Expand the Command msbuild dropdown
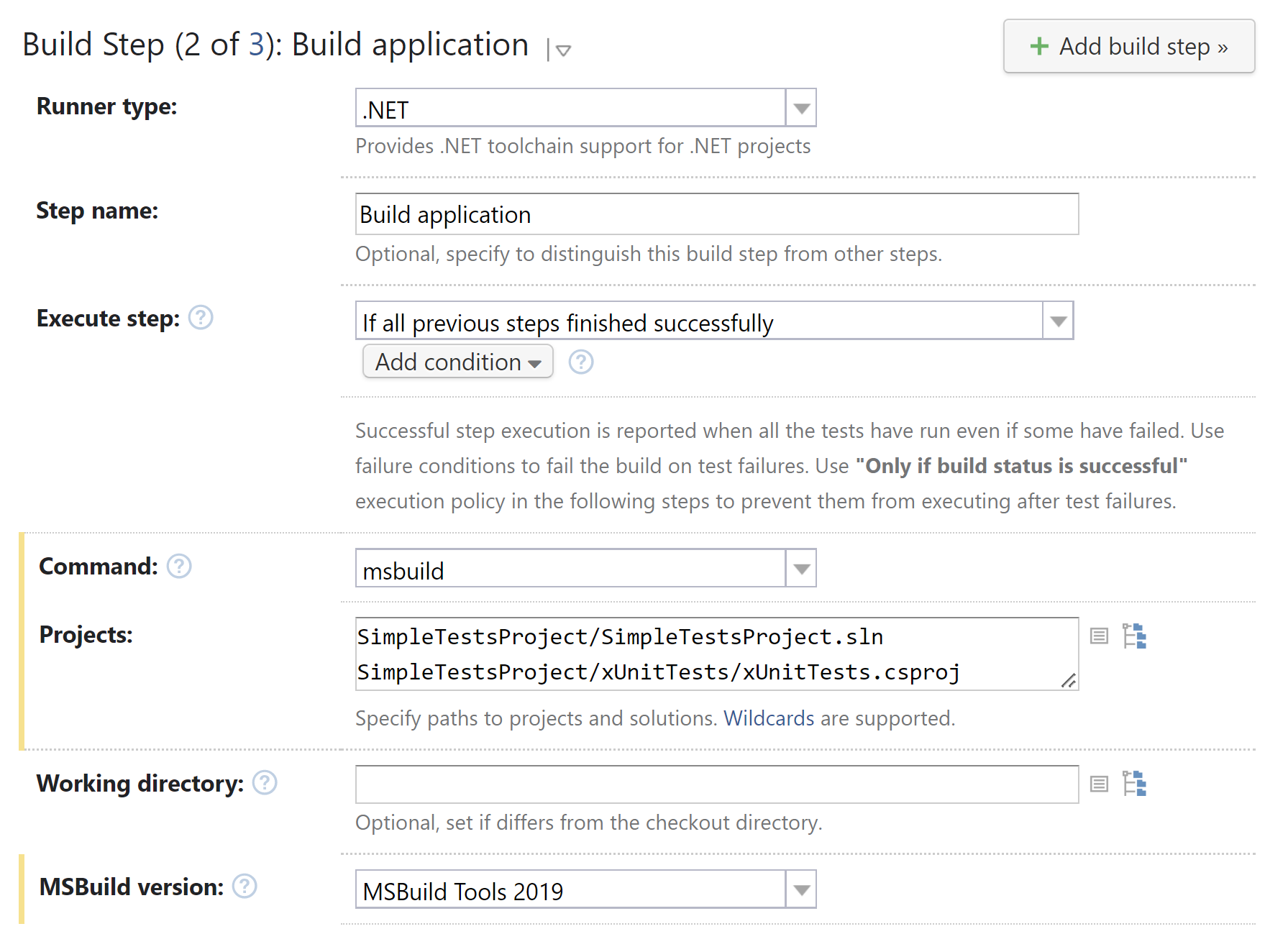1288x934 pixels. [800, 569]
